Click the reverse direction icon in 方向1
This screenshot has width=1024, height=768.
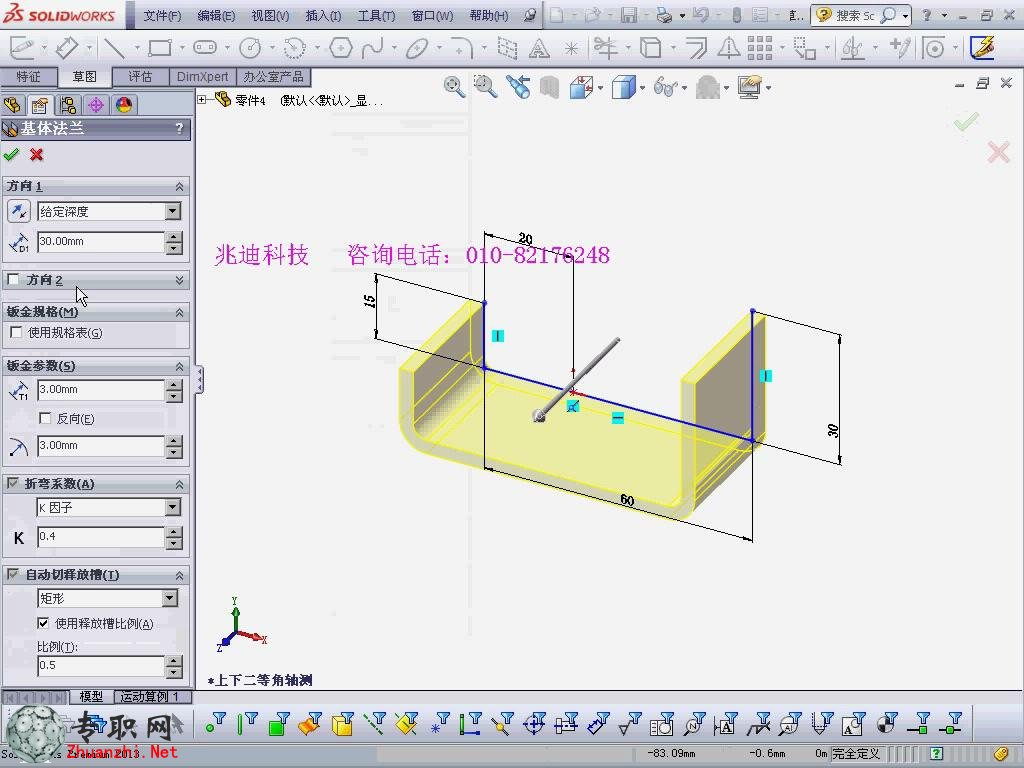point(18,211)
